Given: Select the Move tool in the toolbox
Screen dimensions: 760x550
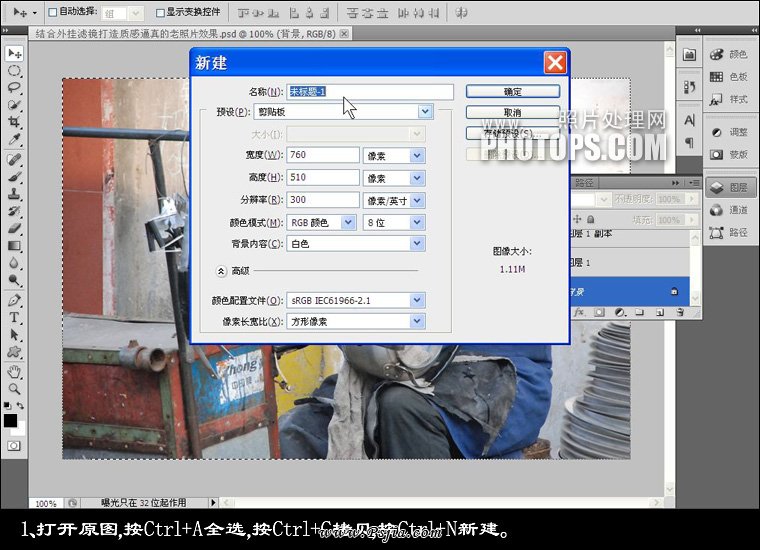Looking at the screenshot, I should click(14, 53).
